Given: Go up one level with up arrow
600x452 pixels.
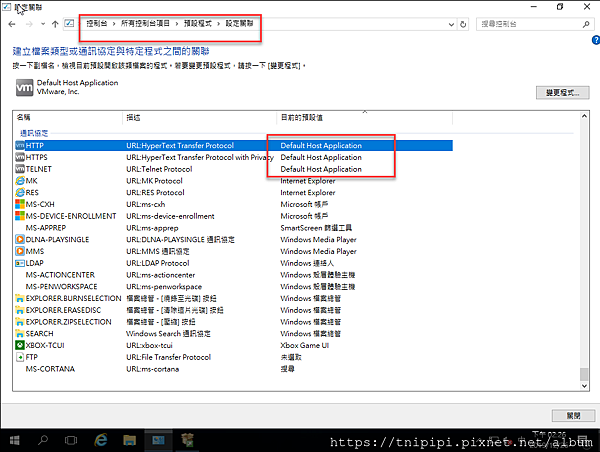Looking at the screenshot, I should pyautogui.click(x=55, y=24).
